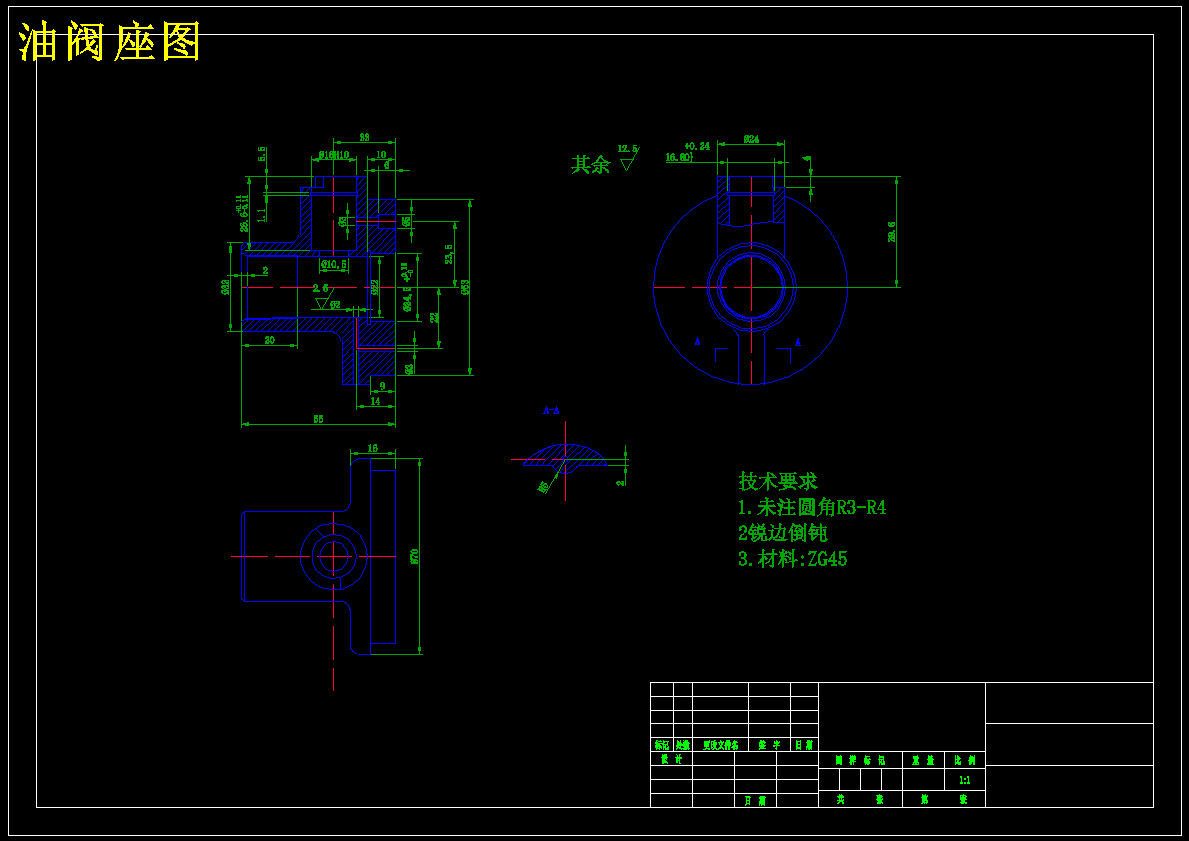
Task: Select the +0.24 tolerance text
Action: coord(697,146)
